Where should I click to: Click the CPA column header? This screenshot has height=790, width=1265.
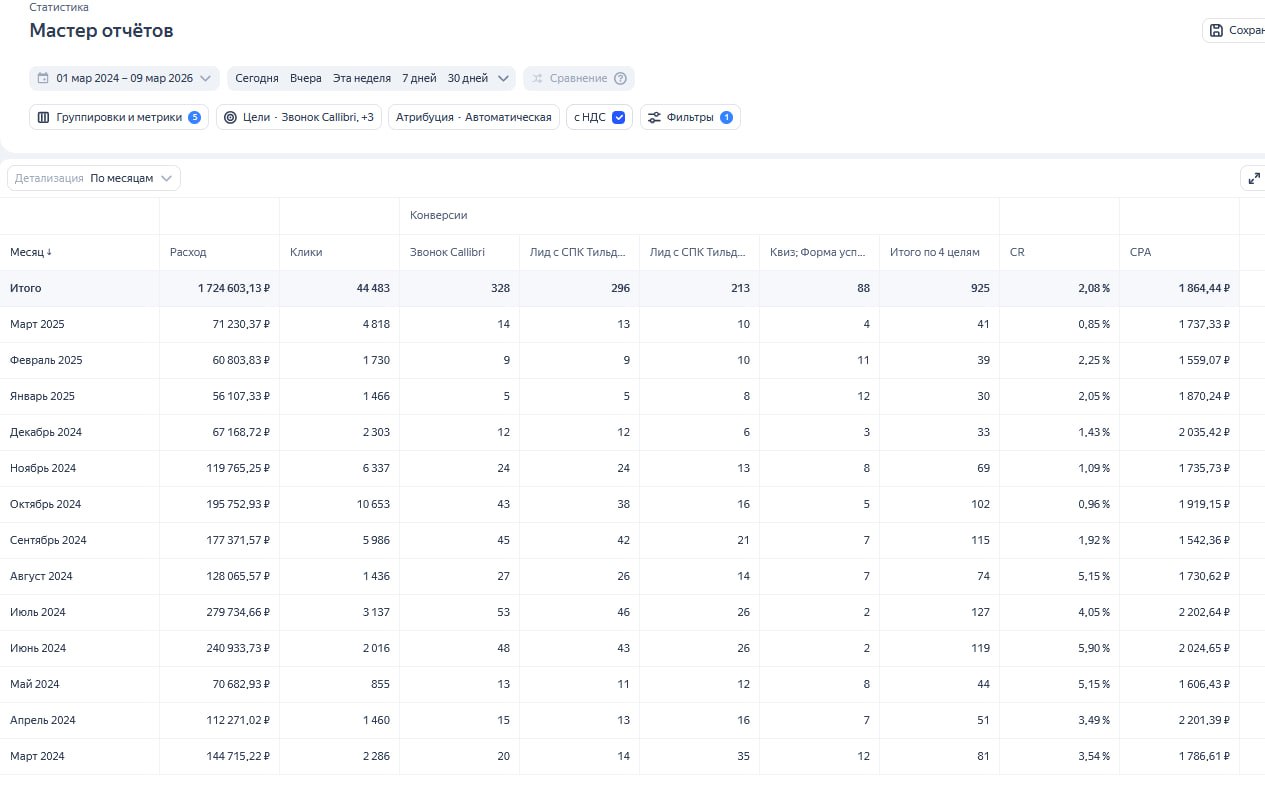1140,252
